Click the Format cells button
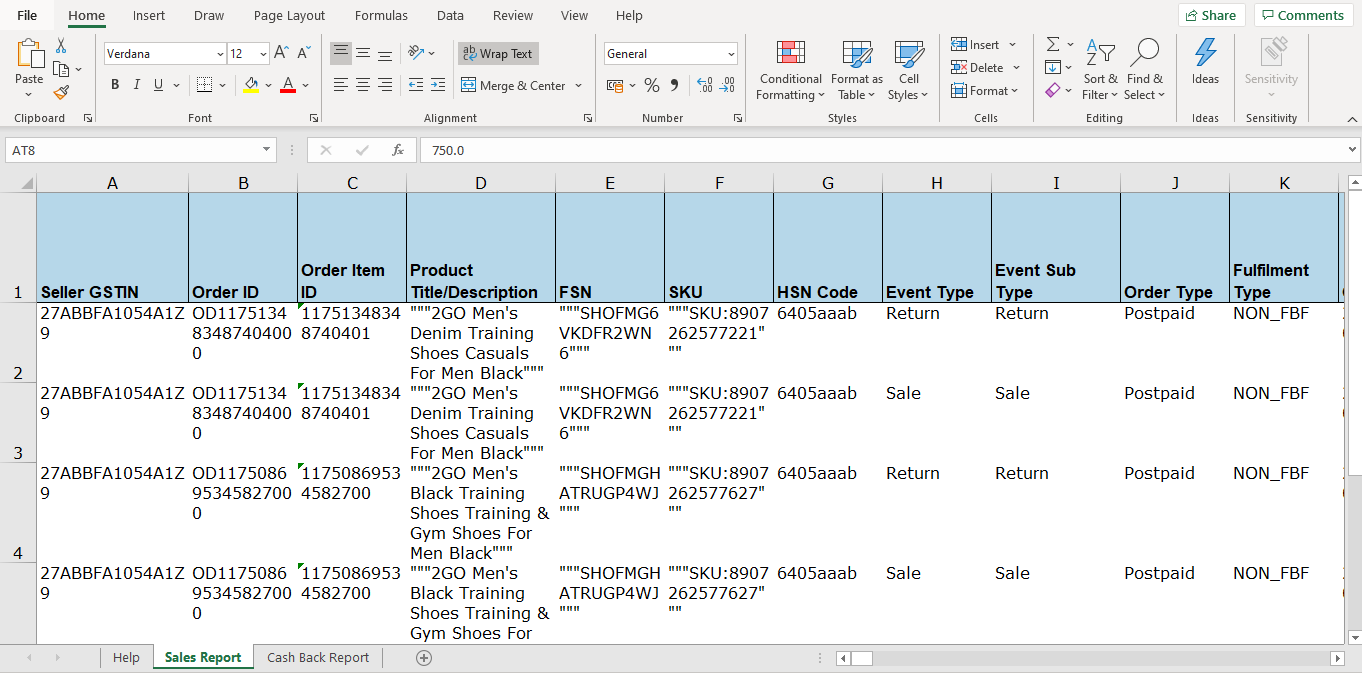The height and width of the screenshot is (673, 1362). click(985, 91)
